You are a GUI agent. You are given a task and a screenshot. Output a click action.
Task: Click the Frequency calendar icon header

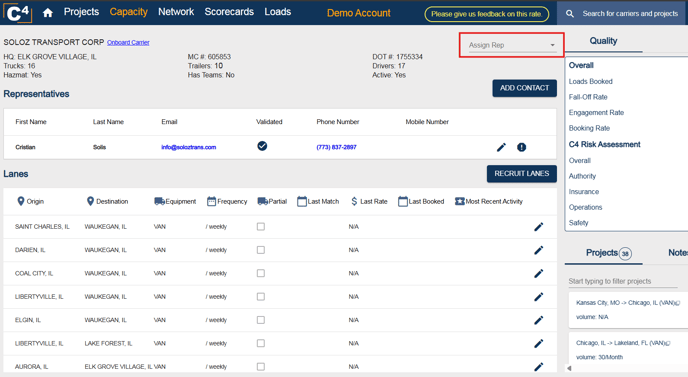211,201
